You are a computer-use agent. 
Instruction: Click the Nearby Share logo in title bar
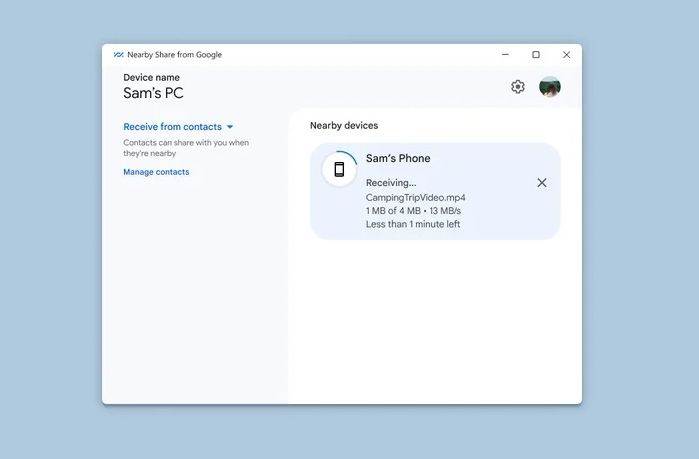click(x=118, y=55)
